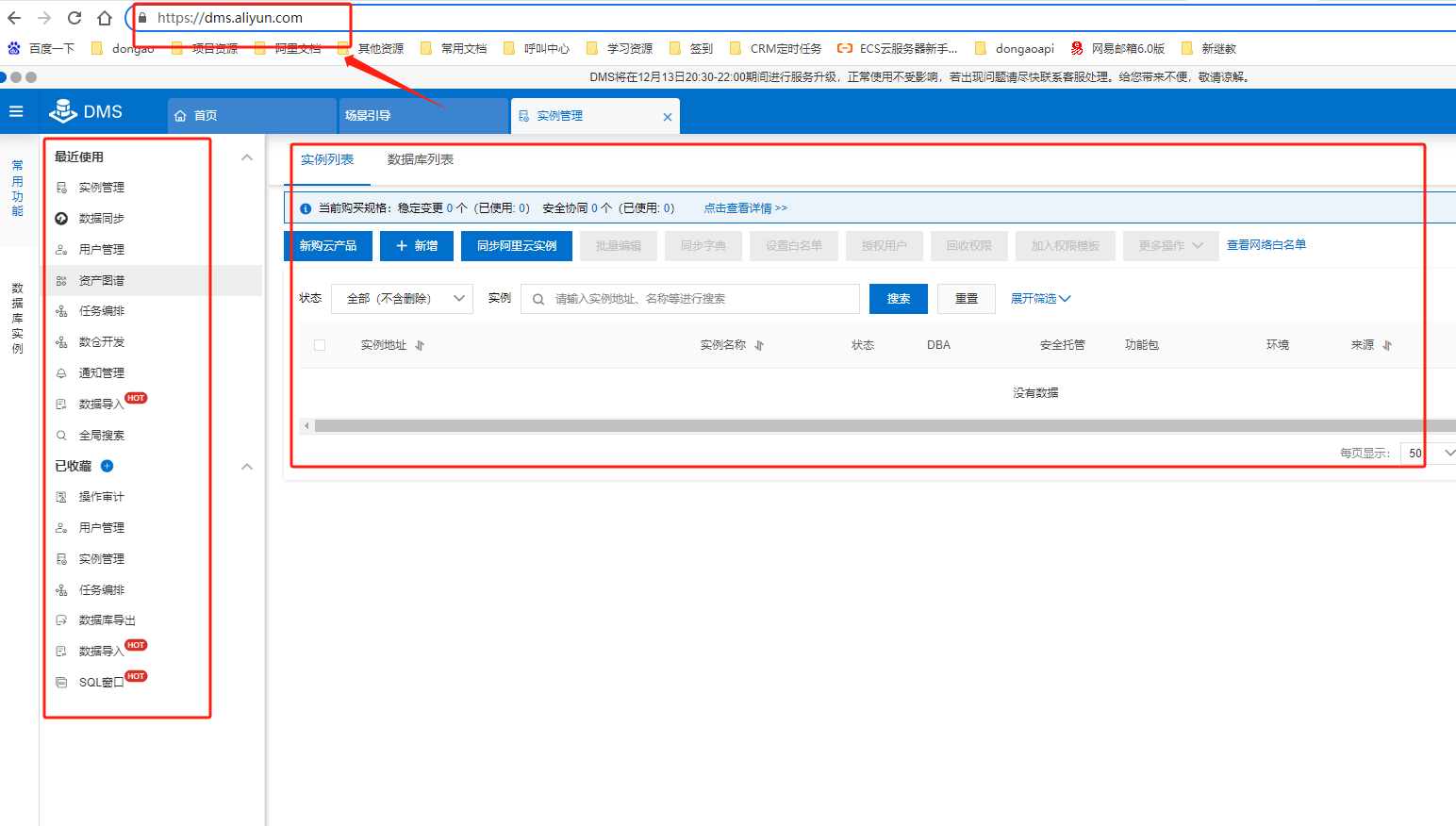Sort by 来源 column sort icon
Screen dimensions: 1456x826
1387,345
